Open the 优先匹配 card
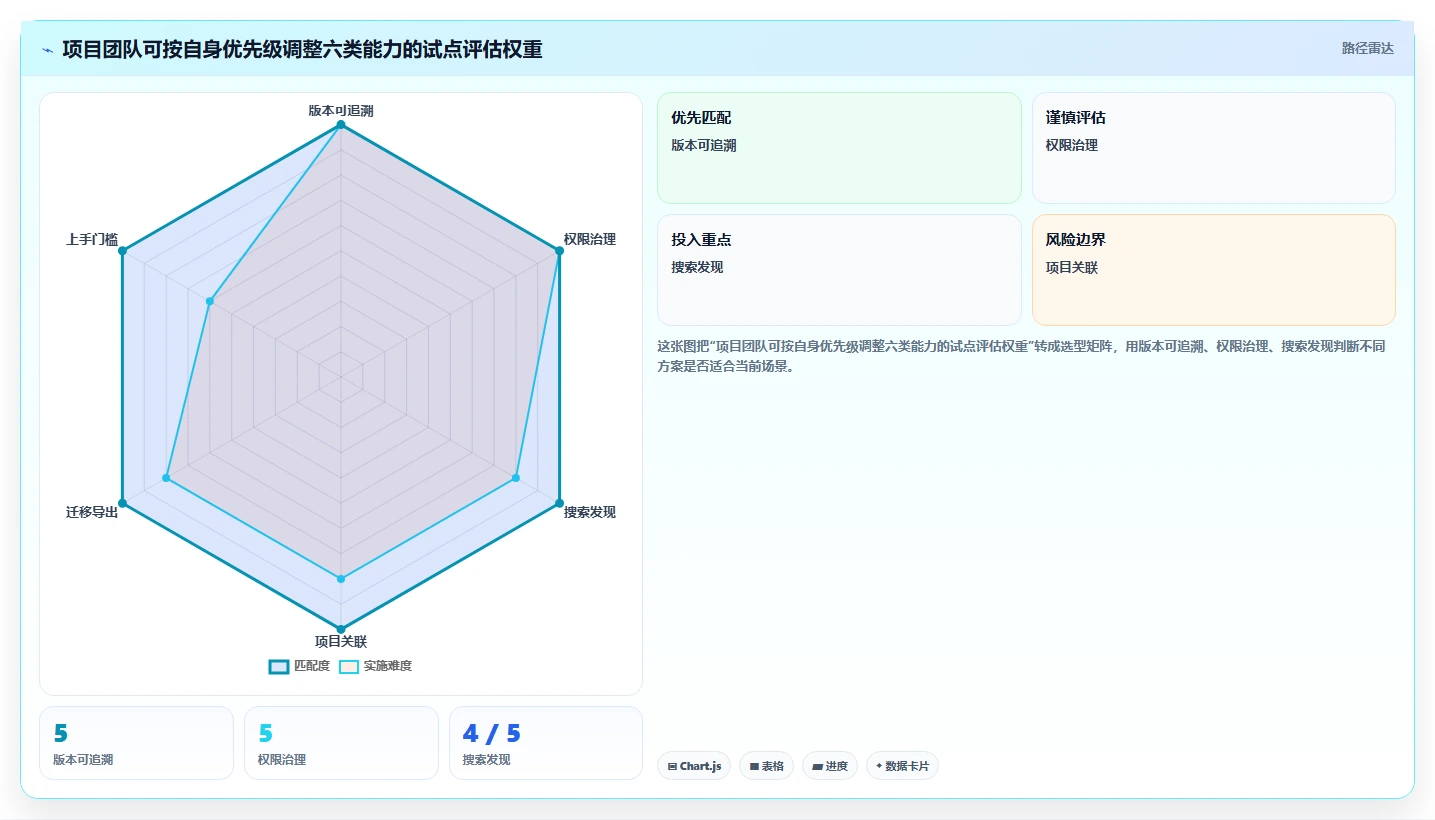This screenshot has width=1435, height=820. [x=839, y=148]
